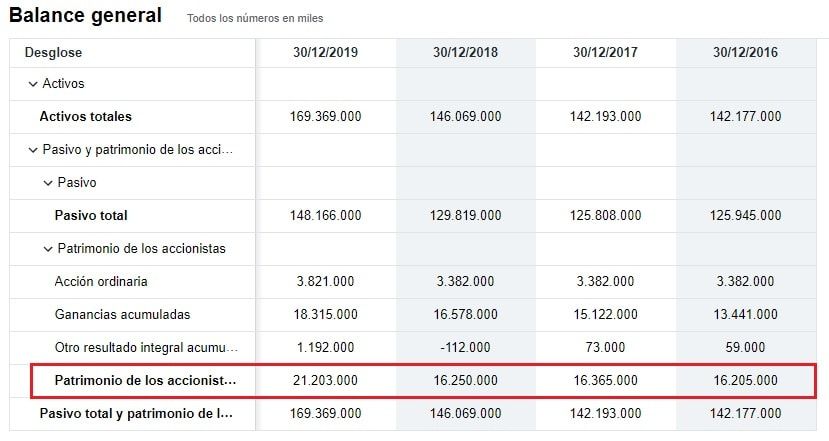The height and width of the screenshot is (441, 829).
Task: Click the 30/12/2019 column header
Action: click(x=326, y=52)
